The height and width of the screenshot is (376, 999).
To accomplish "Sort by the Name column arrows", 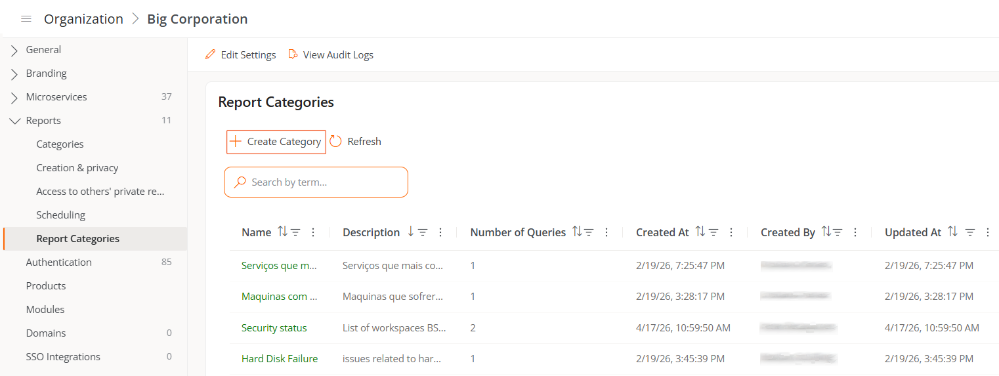I will coord(282,232).
